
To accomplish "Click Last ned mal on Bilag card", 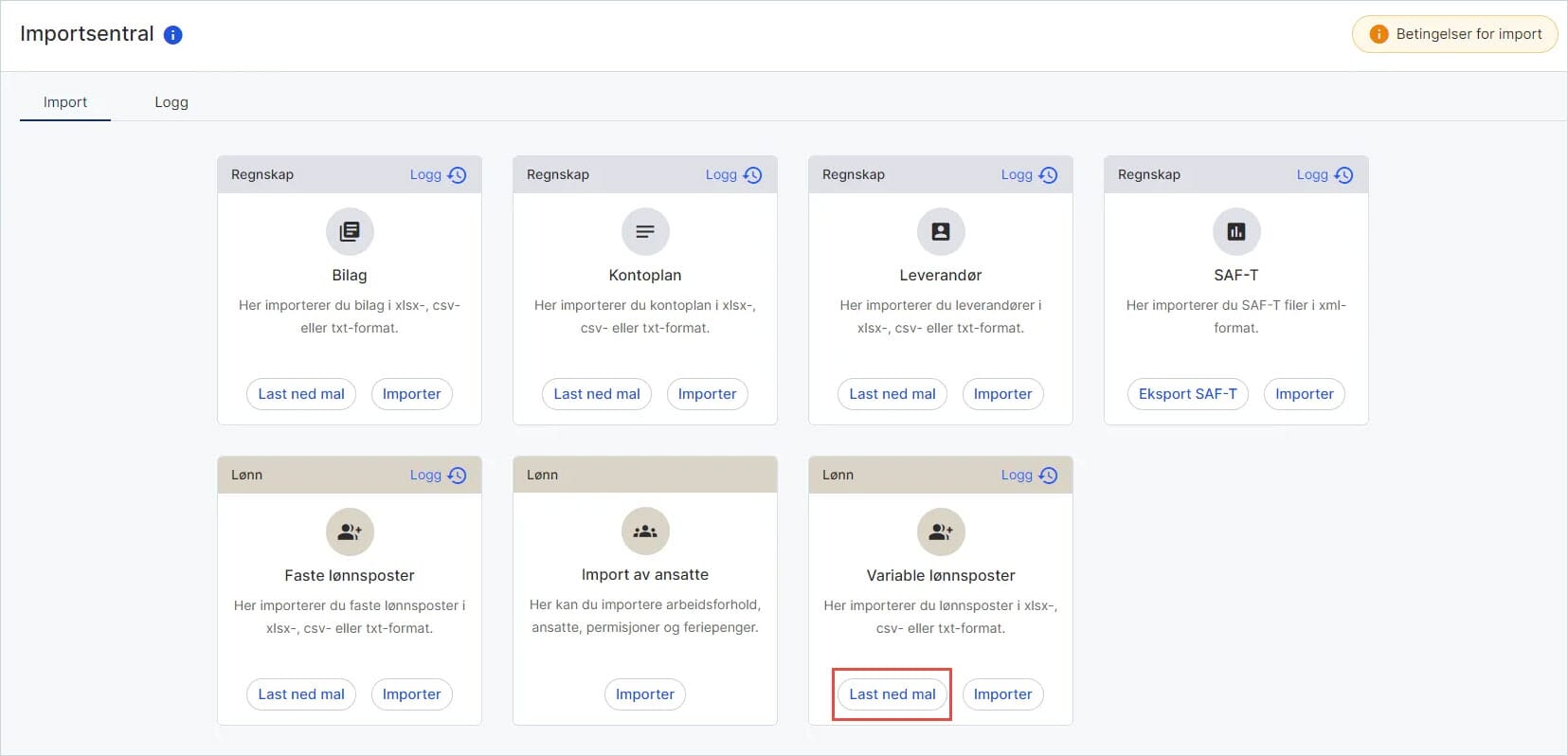I will click(301, 394).
